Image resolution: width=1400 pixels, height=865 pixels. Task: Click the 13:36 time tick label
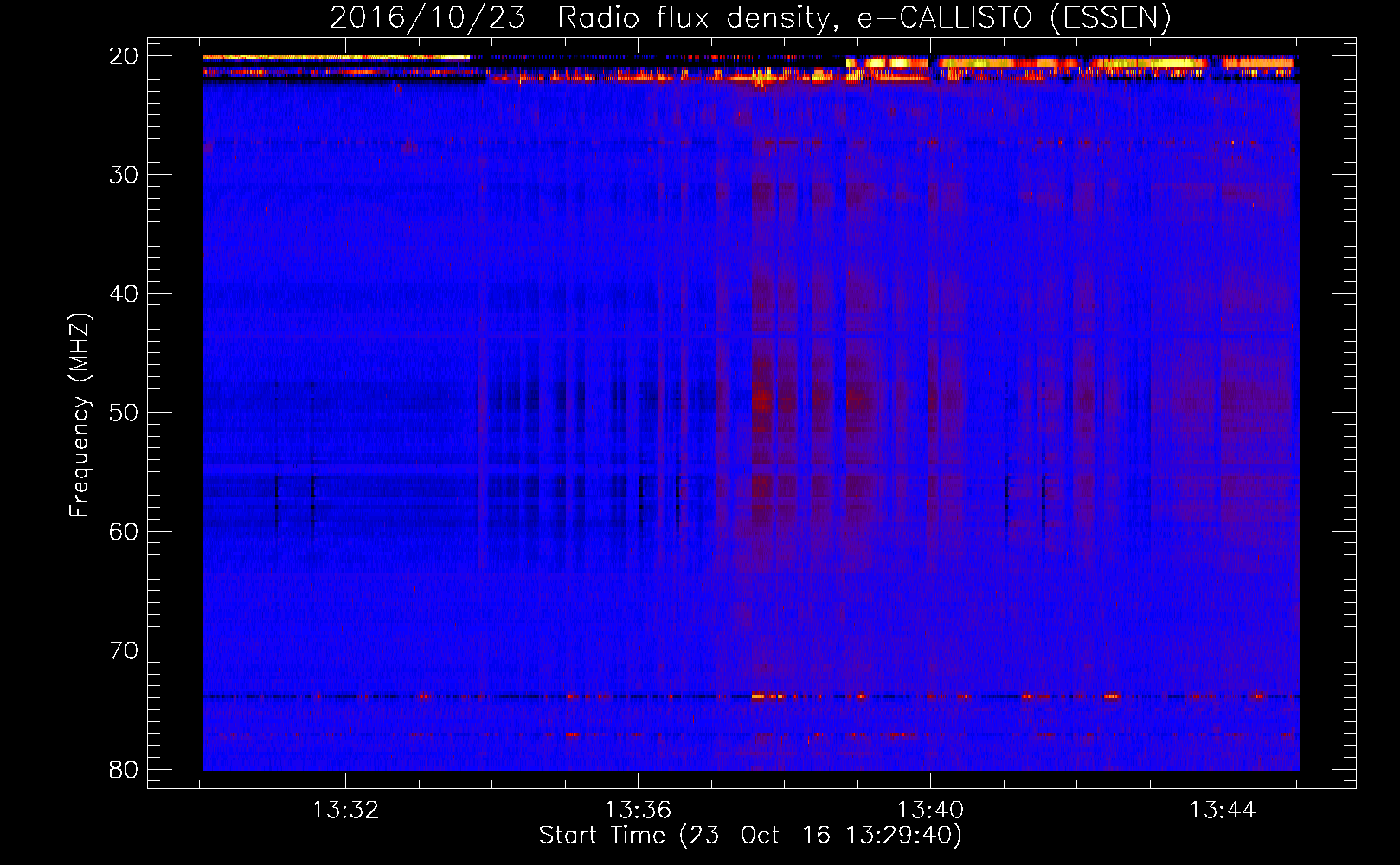pyautogui.click(x=638, y=811)
